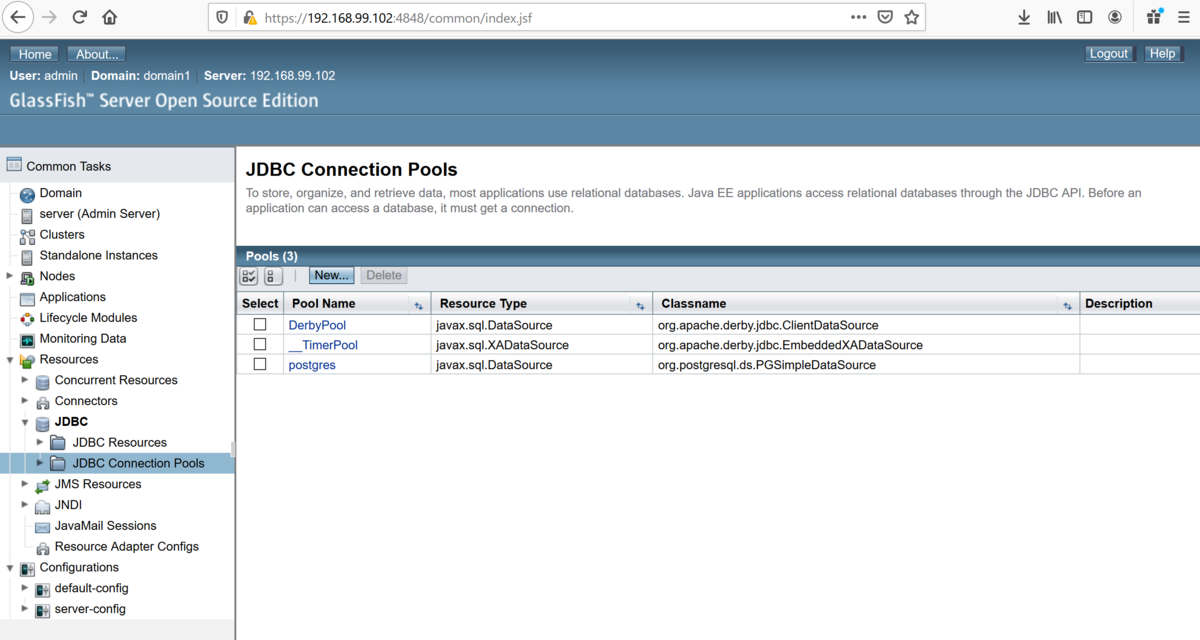Click the postgres row classname text
The width and height of the screenshot is (1200, 640).
[766, 365]
